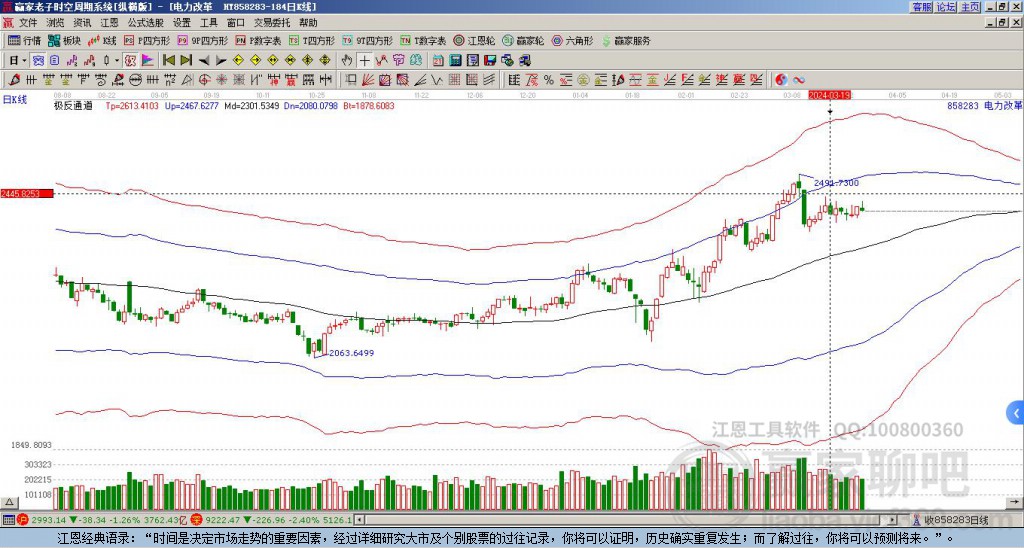This screenshot has width=1024, height=548.
Task: Expand the candlestick chart type dropdown arrow
Action: [117, 61]
